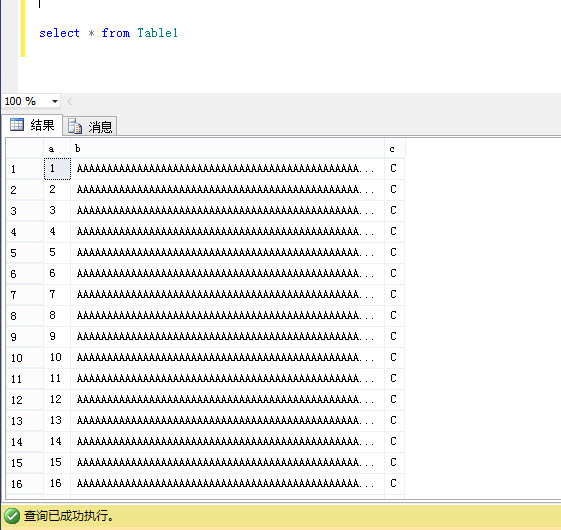Switch to the 消息 messages tab
Viewport: 561px width, 530px height.
click(x=90, y=127)
